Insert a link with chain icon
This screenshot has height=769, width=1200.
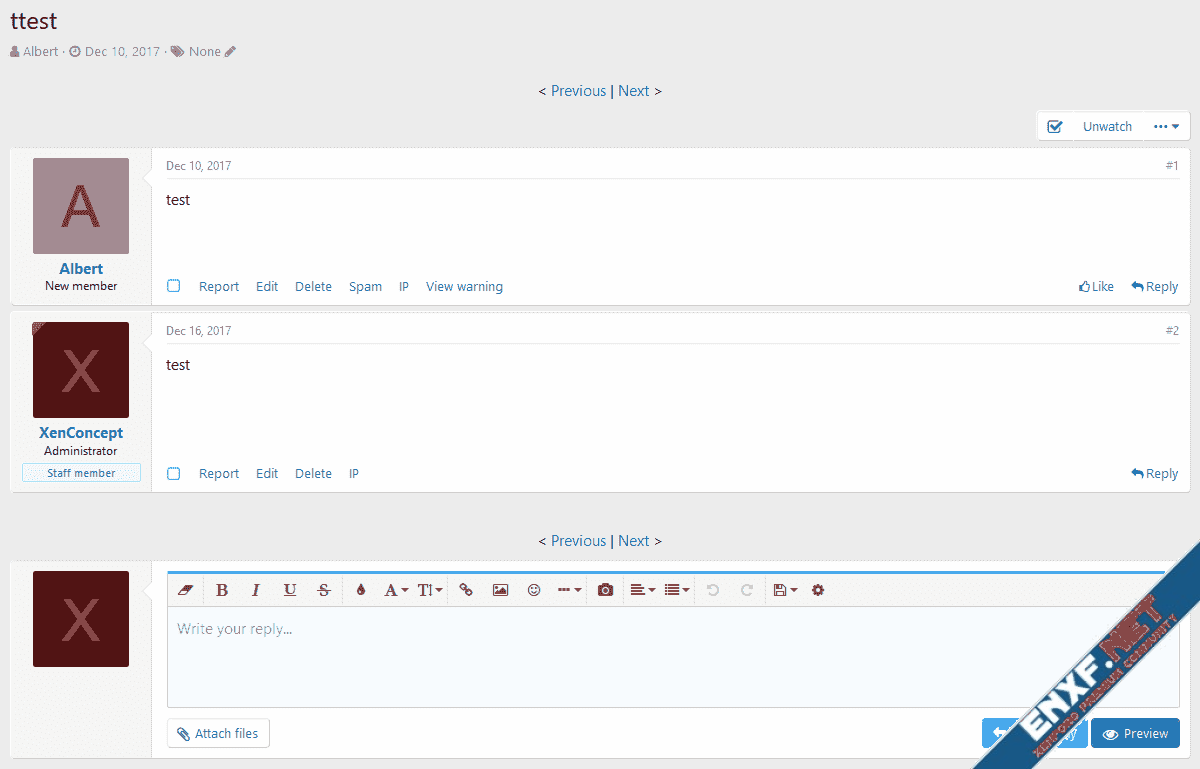466,590
